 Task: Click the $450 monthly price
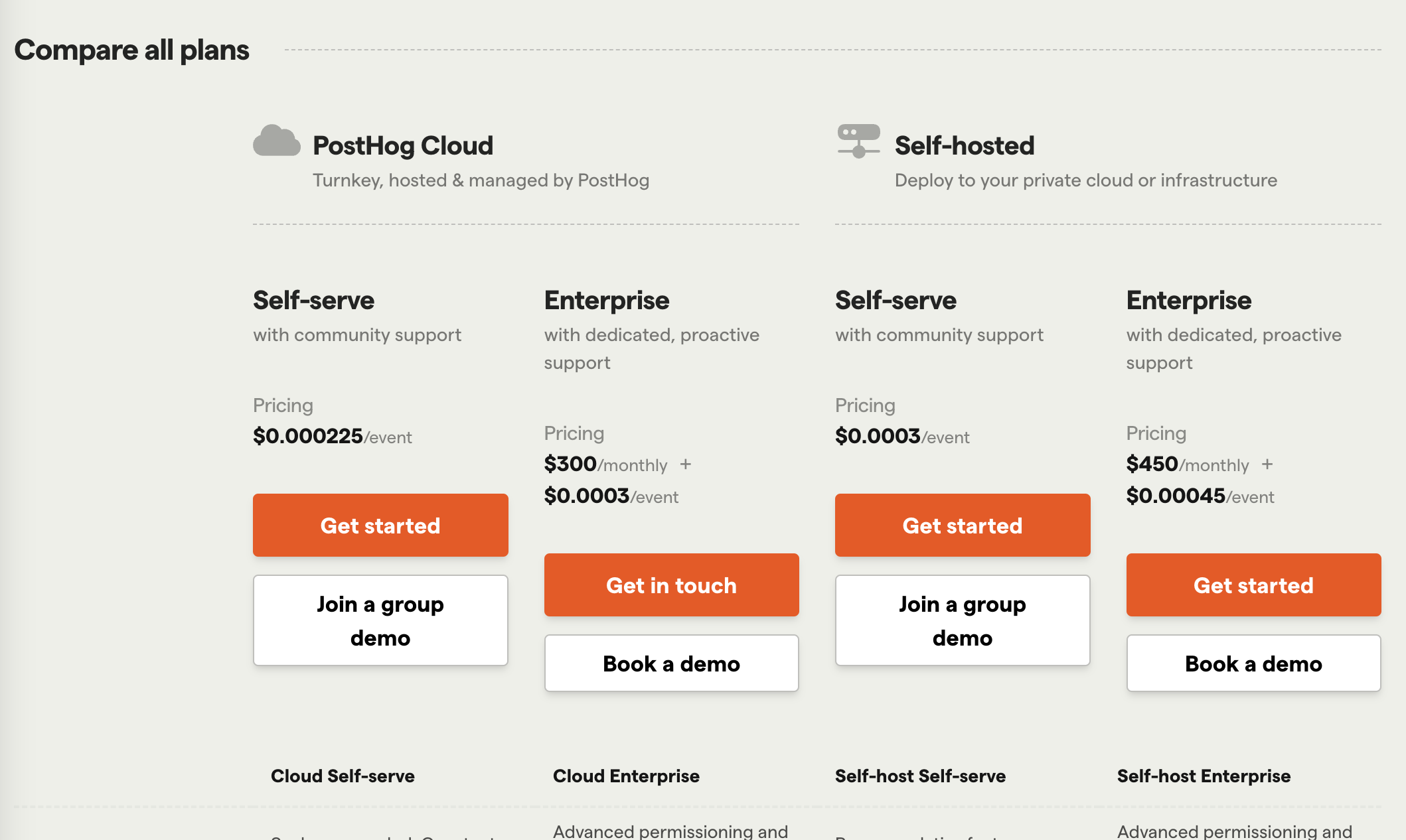[x=1152, y=464]
